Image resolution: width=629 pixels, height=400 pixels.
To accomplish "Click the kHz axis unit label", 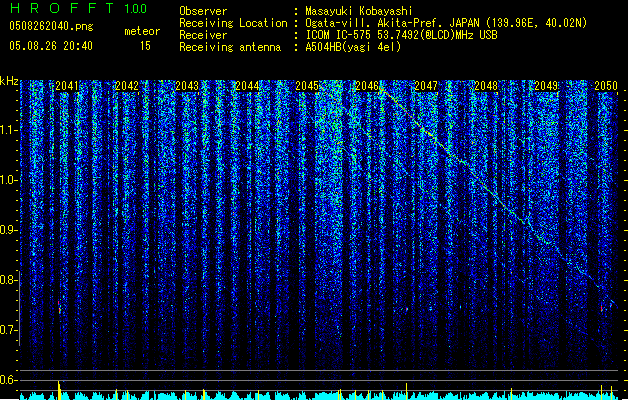I will pos(9,81).
